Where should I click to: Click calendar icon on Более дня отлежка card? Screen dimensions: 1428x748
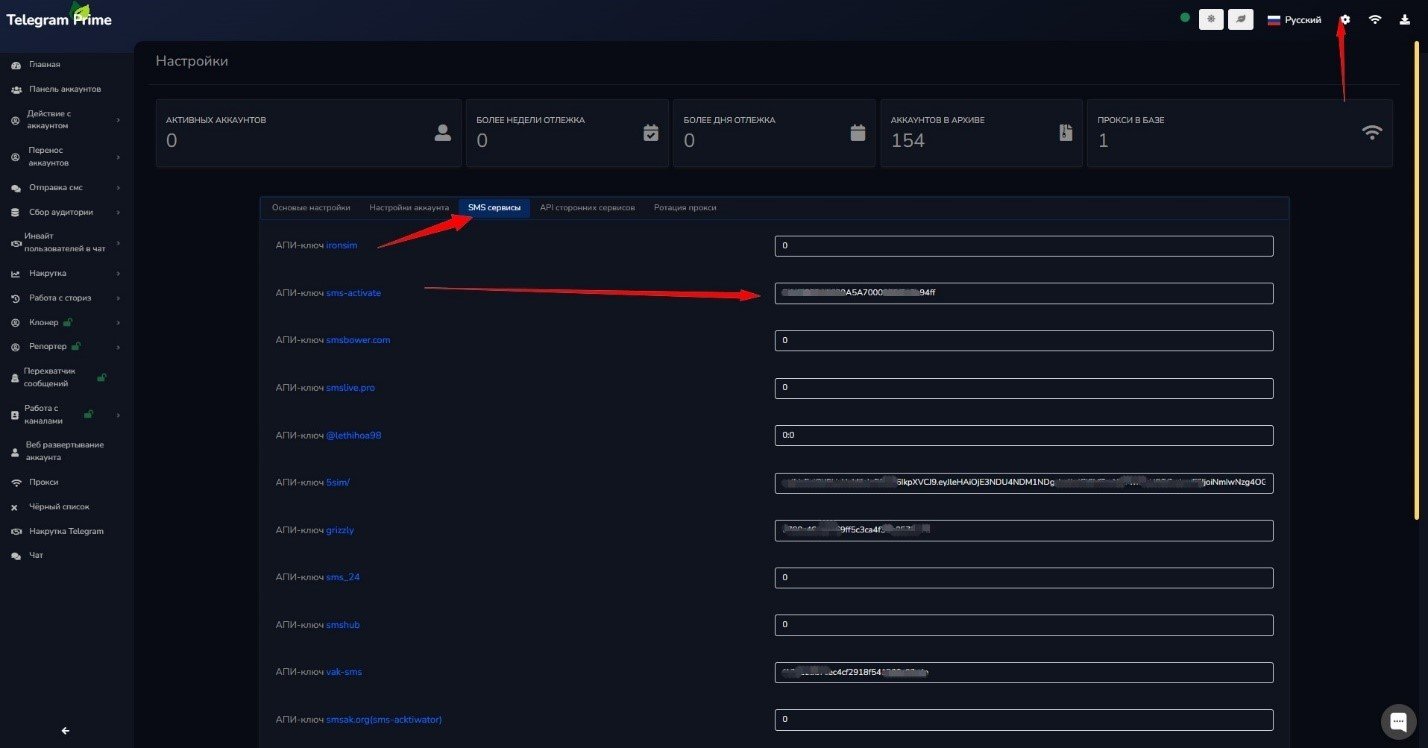pos(858,132)
